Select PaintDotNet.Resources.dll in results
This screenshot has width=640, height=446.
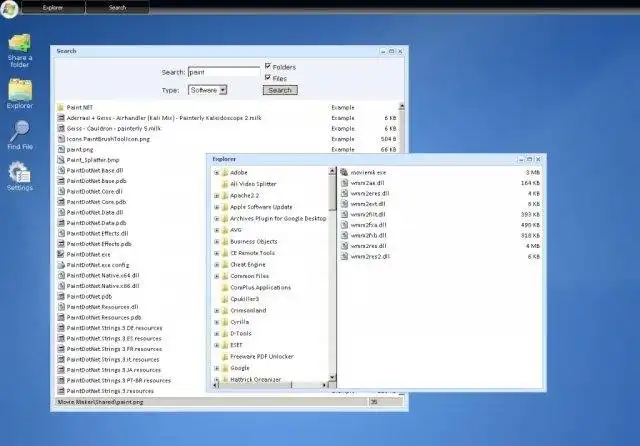pos(102,307)
